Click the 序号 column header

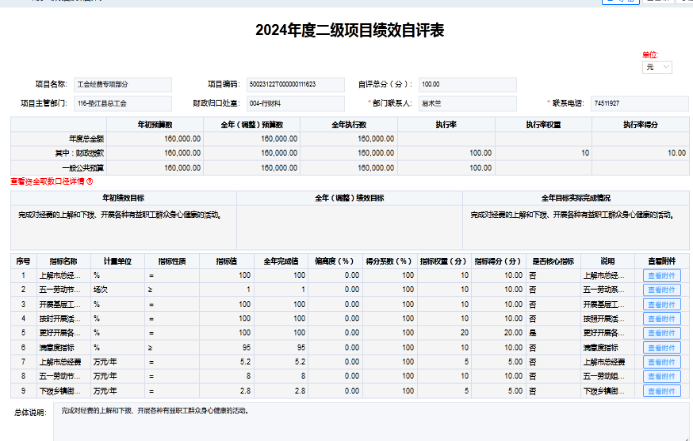(x=23, y=262)
